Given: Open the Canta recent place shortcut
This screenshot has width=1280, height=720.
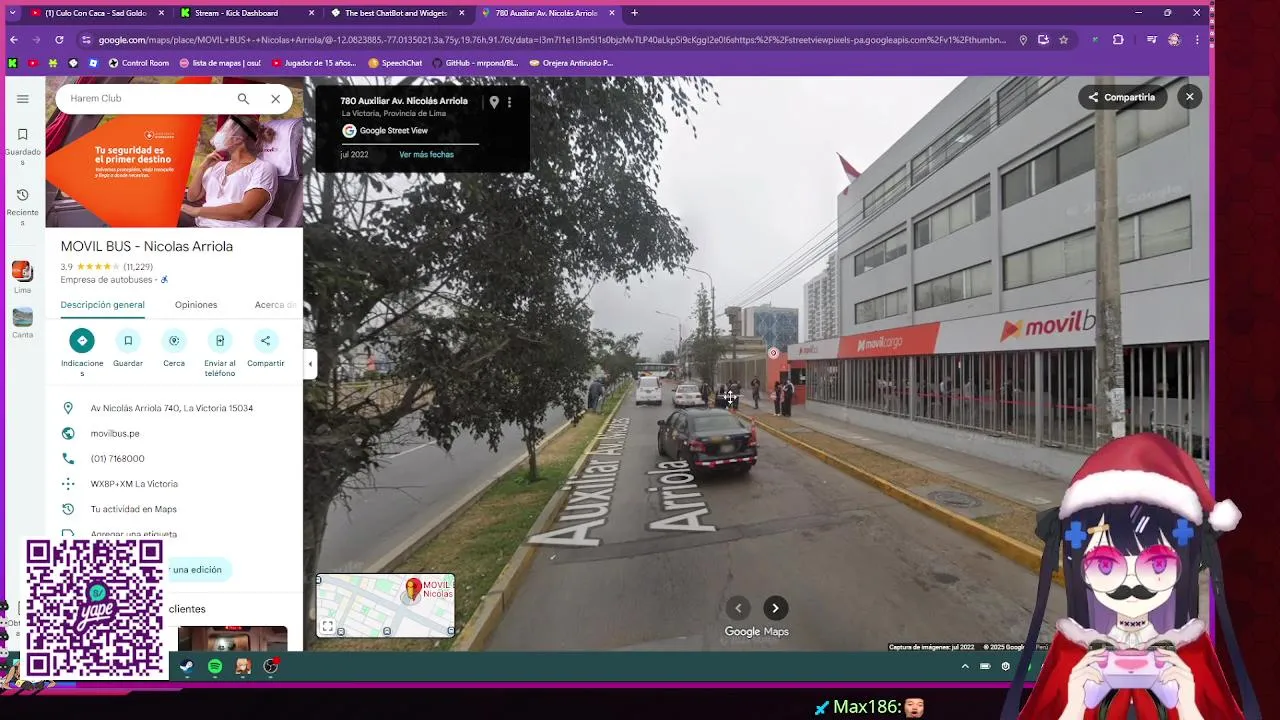Looking at the screenshot, I should coord(22,322).
